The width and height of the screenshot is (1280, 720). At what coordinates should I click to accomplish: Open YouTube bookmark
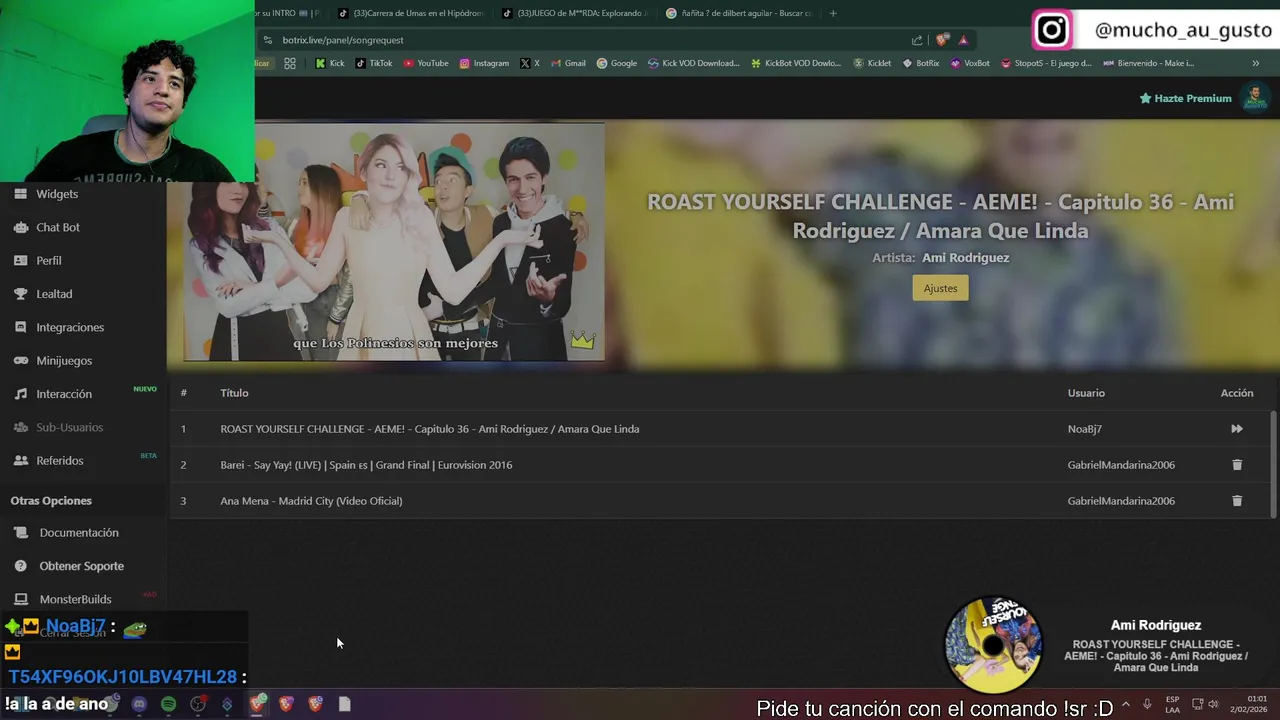pyautogui.click(x=426, y=63)
